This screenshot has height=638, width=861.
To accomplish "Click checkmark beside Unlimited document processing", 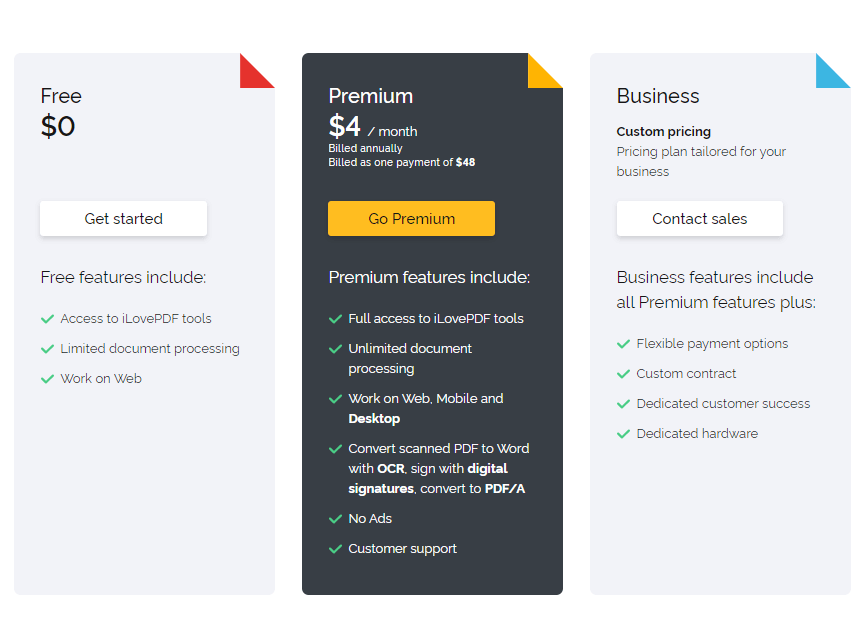I will pos(336,349).
